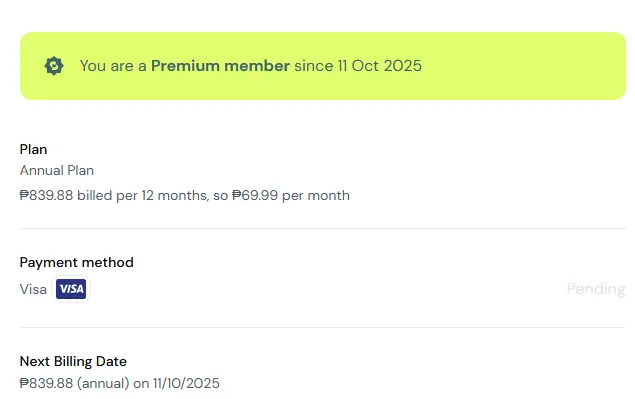
Task: Click the word since in the banner
Action: (314, 66)
